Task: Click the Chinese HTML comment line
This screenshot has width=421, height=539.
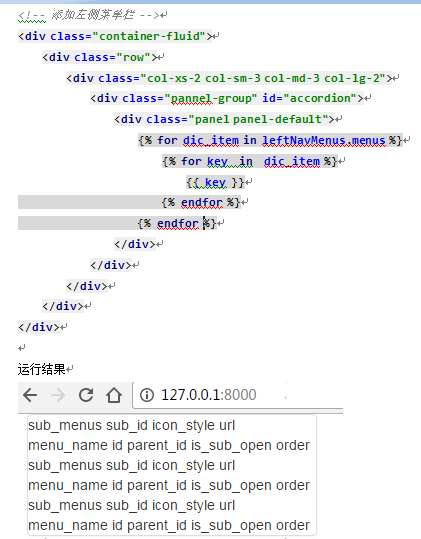Action: tap(89, 15)
